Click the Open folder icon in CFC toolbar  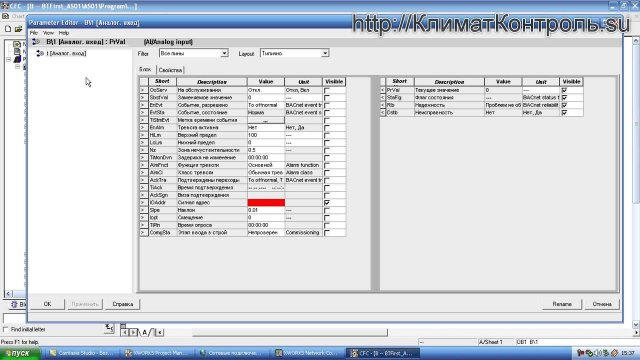coord(18,29)
